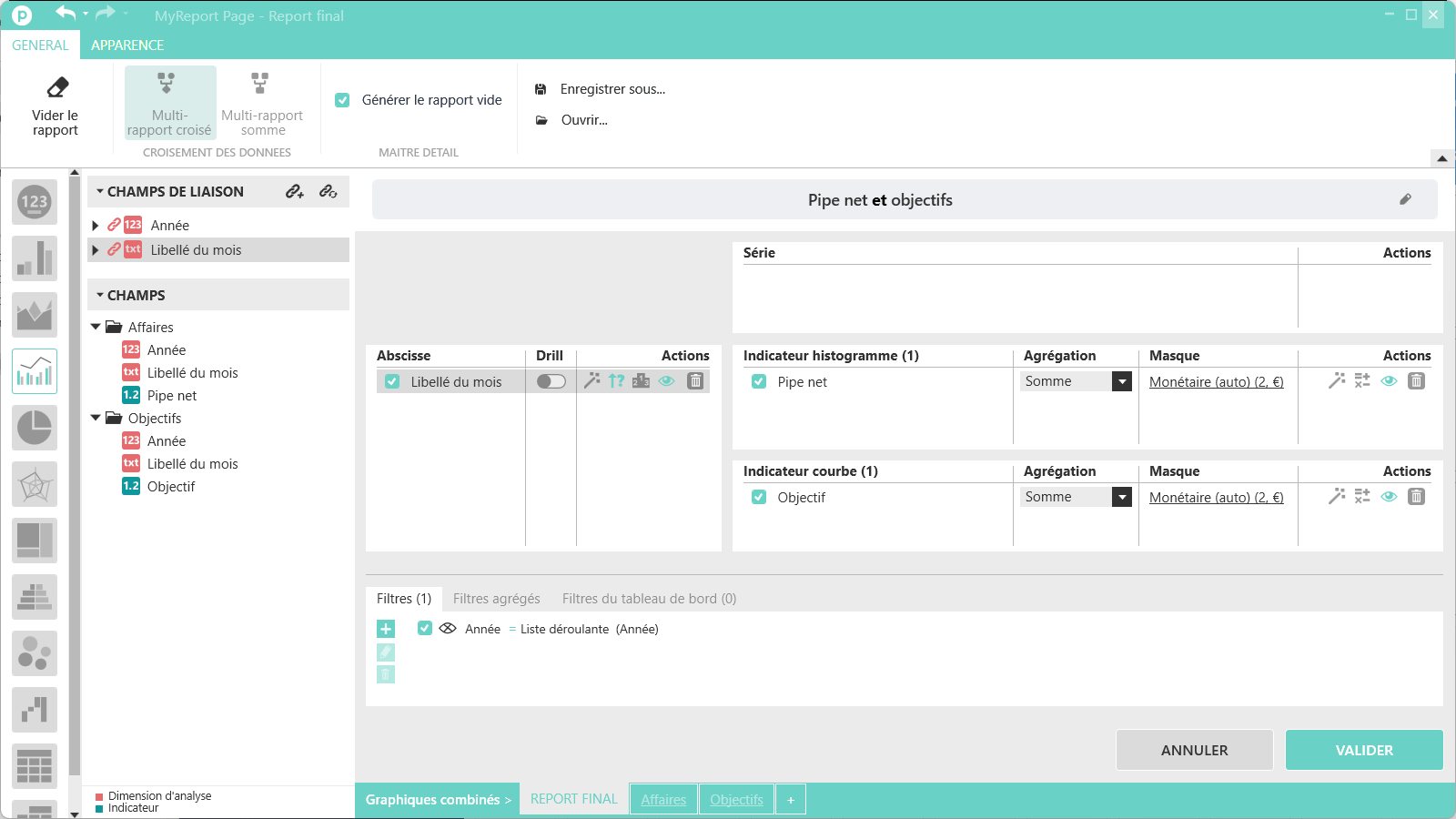Open the Monétaire mask link for Pipe net

point(1216,382)
